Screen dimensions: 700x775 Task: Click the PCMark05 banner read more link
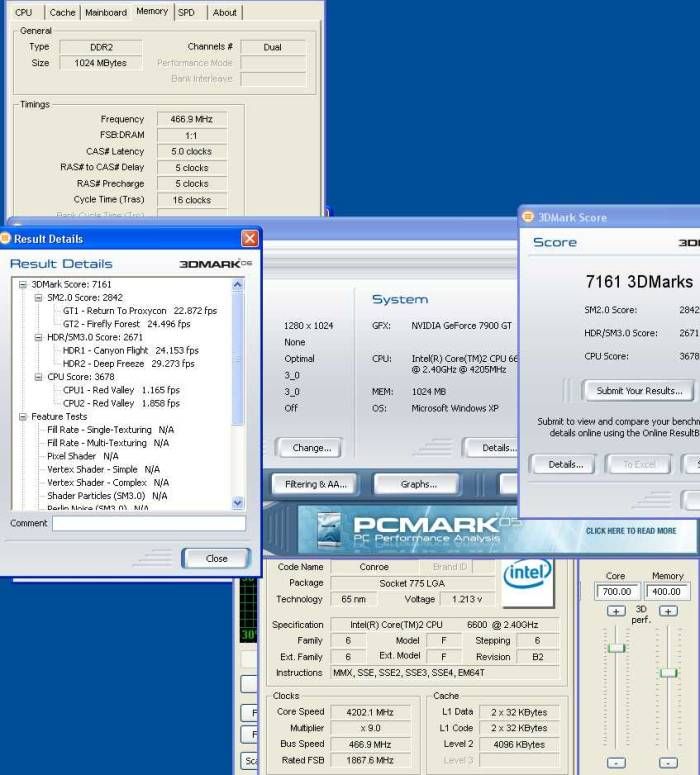tap(630, 531)
